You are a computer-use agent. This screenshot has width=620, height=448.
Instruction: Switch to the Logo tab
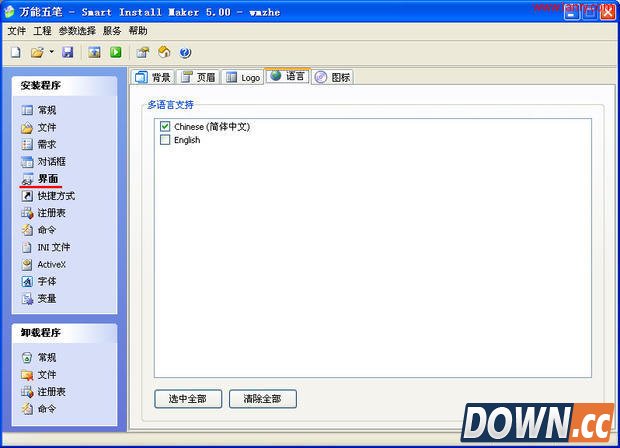point(243,77)
